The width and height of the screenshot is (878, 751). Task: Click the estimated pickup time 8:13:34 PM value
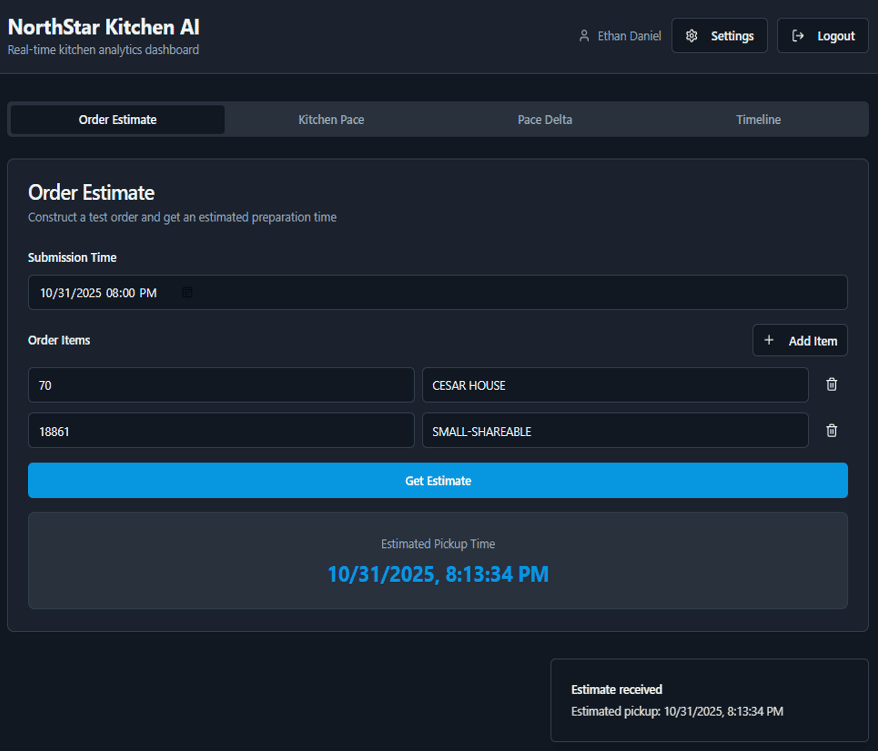point(438,574)
